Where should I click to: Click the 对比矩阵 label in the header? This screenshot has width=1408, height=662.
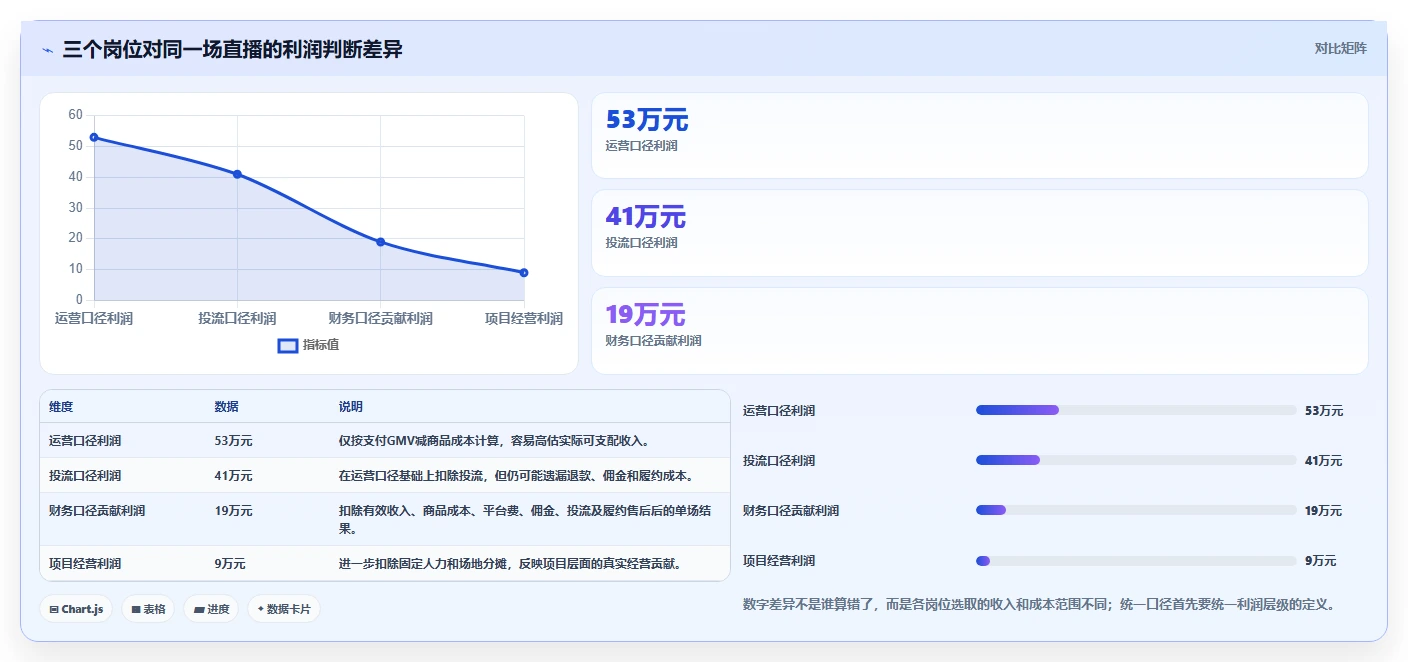click(1340, 48)
